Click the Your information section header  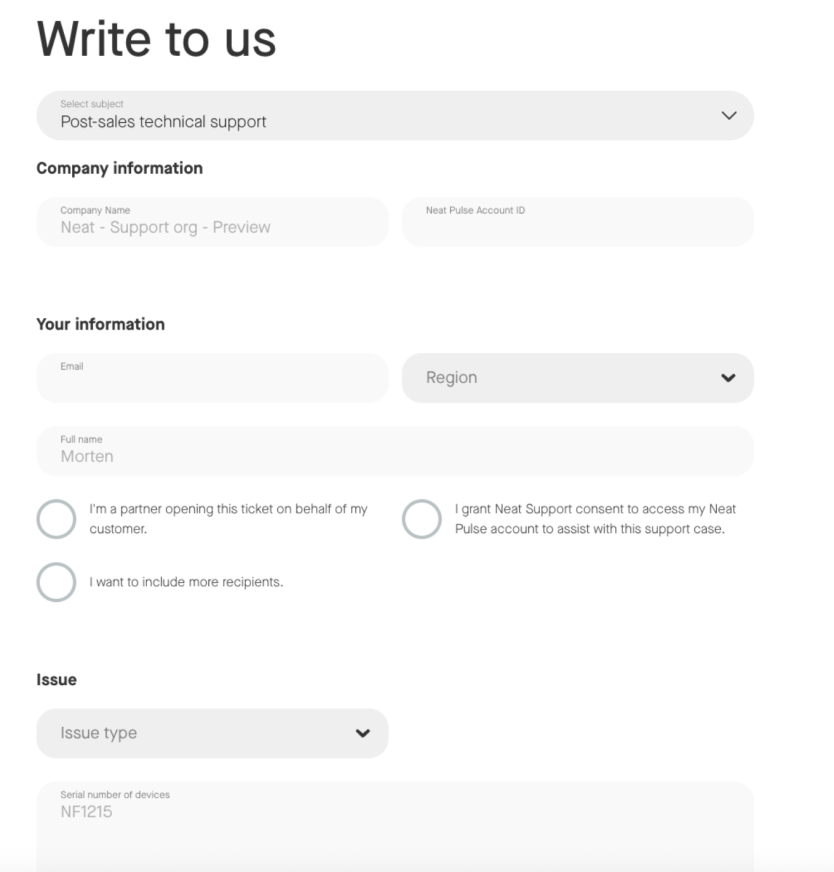101,324
